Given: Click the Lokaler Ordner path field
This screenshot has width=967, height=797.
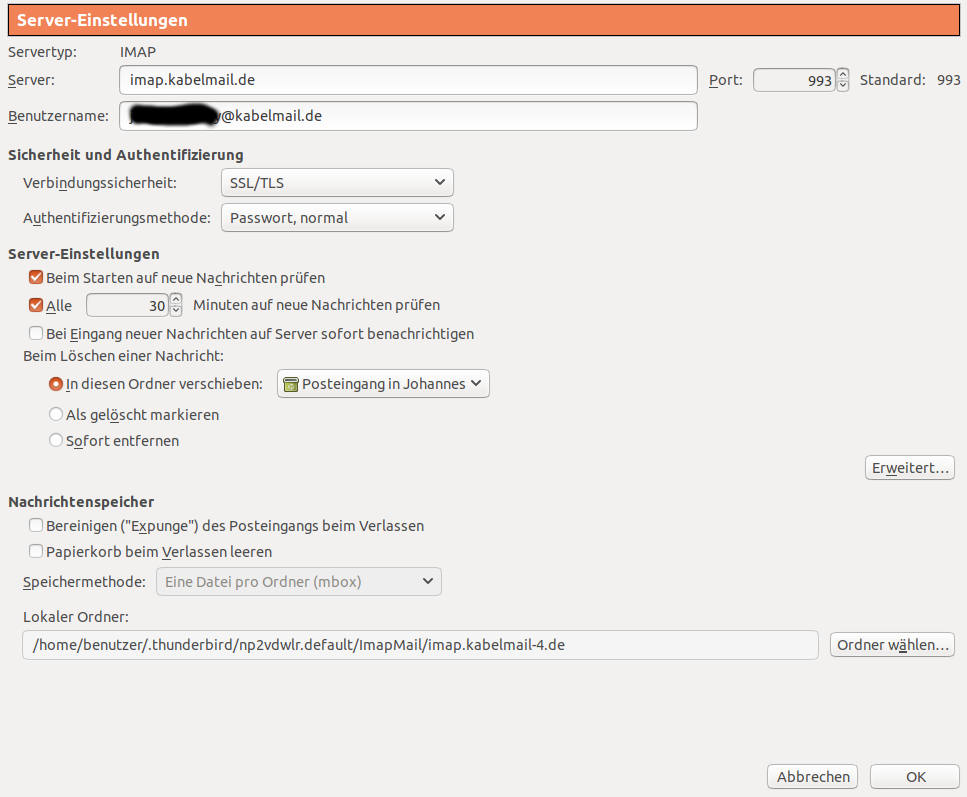Looking at the screenshot, I should (420, 645).
